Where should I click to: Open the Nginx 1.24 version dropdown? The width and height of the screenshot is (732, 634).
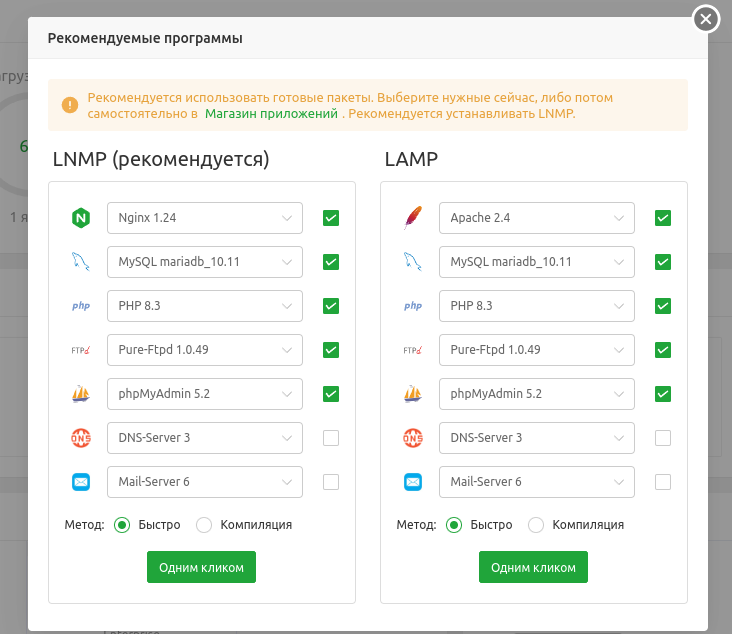[204, 218]
